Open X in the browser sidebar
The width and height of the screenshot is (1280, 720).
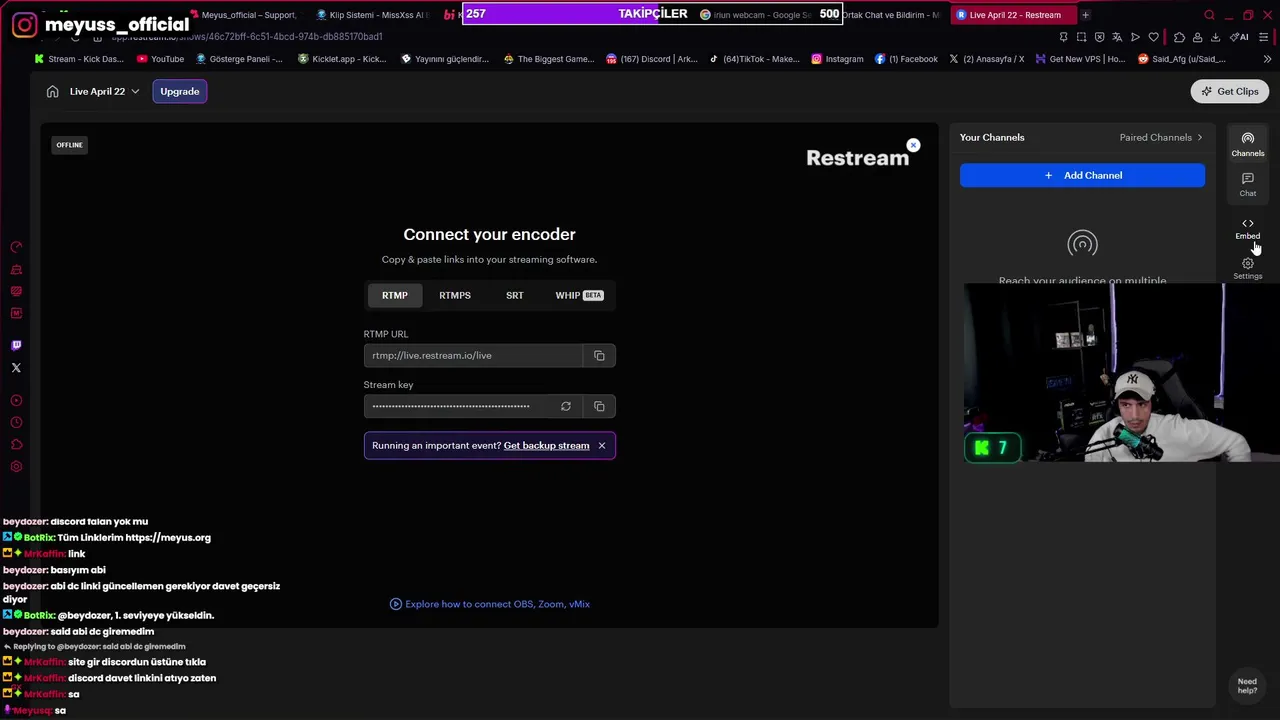(16, 368)
